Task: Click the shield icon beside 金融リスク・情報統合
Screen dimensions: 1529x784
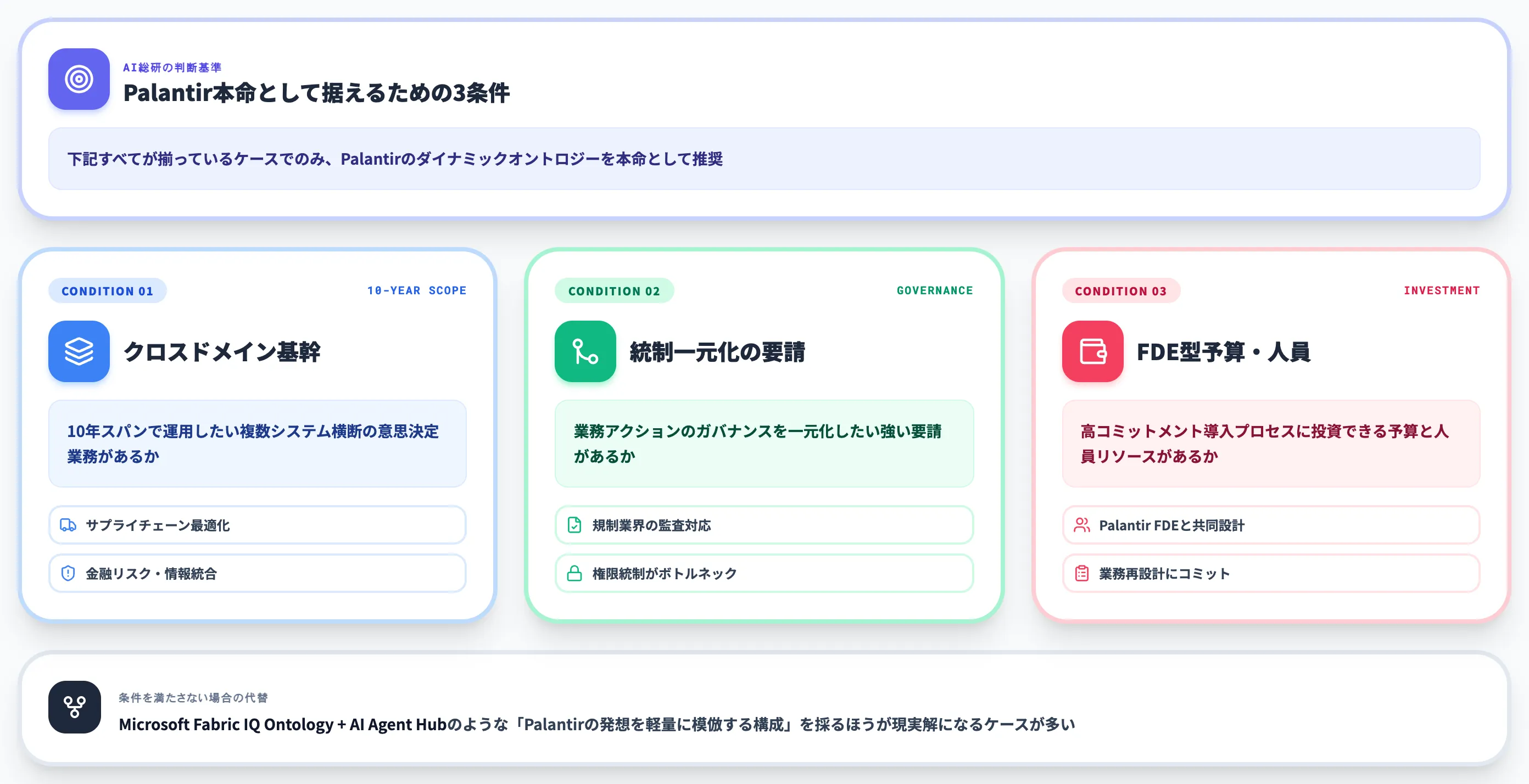Action: coord(68,573)
